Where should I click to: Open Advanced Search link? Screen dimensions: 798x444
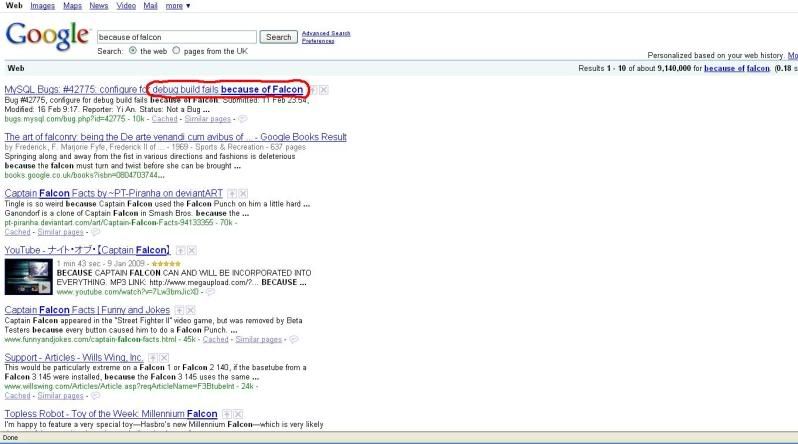[x=326, y=34]
